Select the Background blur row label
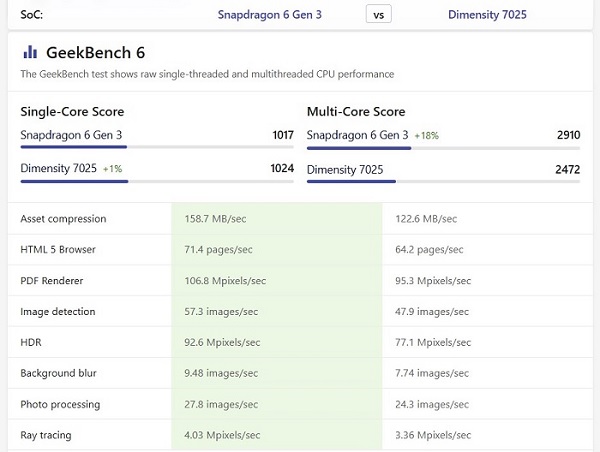 [x=60, y=374]
